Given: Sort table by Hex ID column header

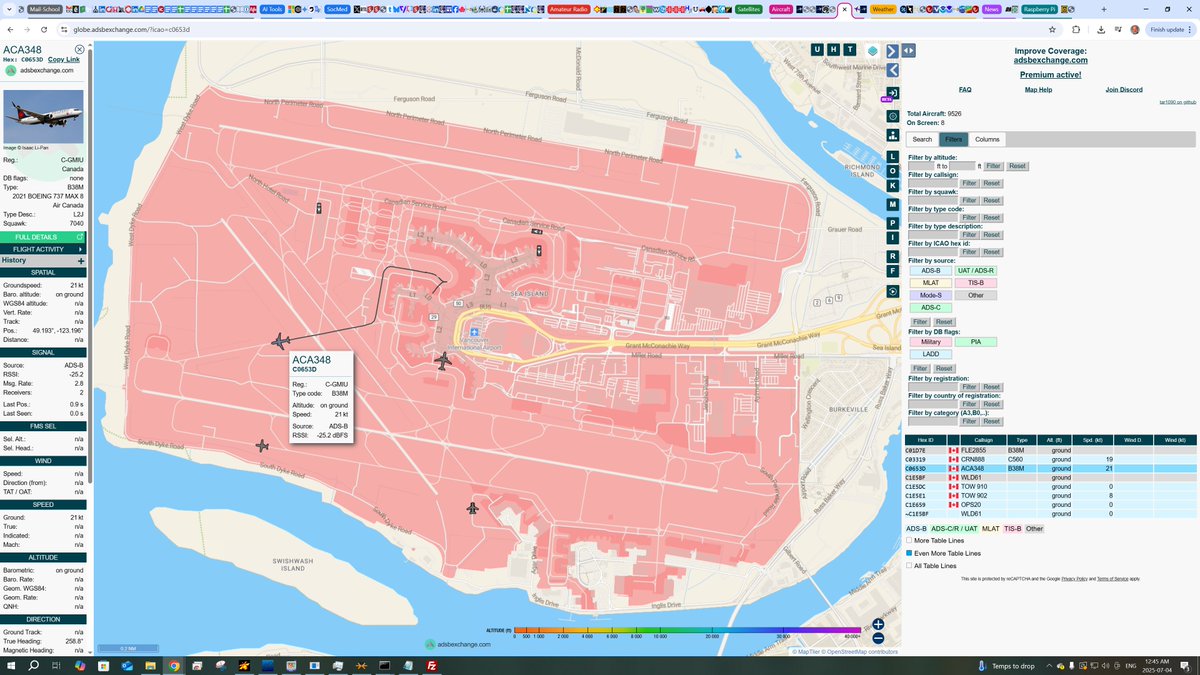Looking at the screenshot, I should pos(925,440).
